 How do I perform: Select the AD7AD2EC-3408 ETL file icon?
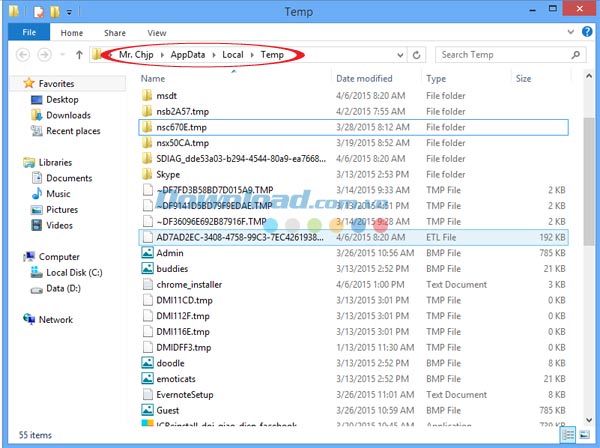click(x=147, y=237)
